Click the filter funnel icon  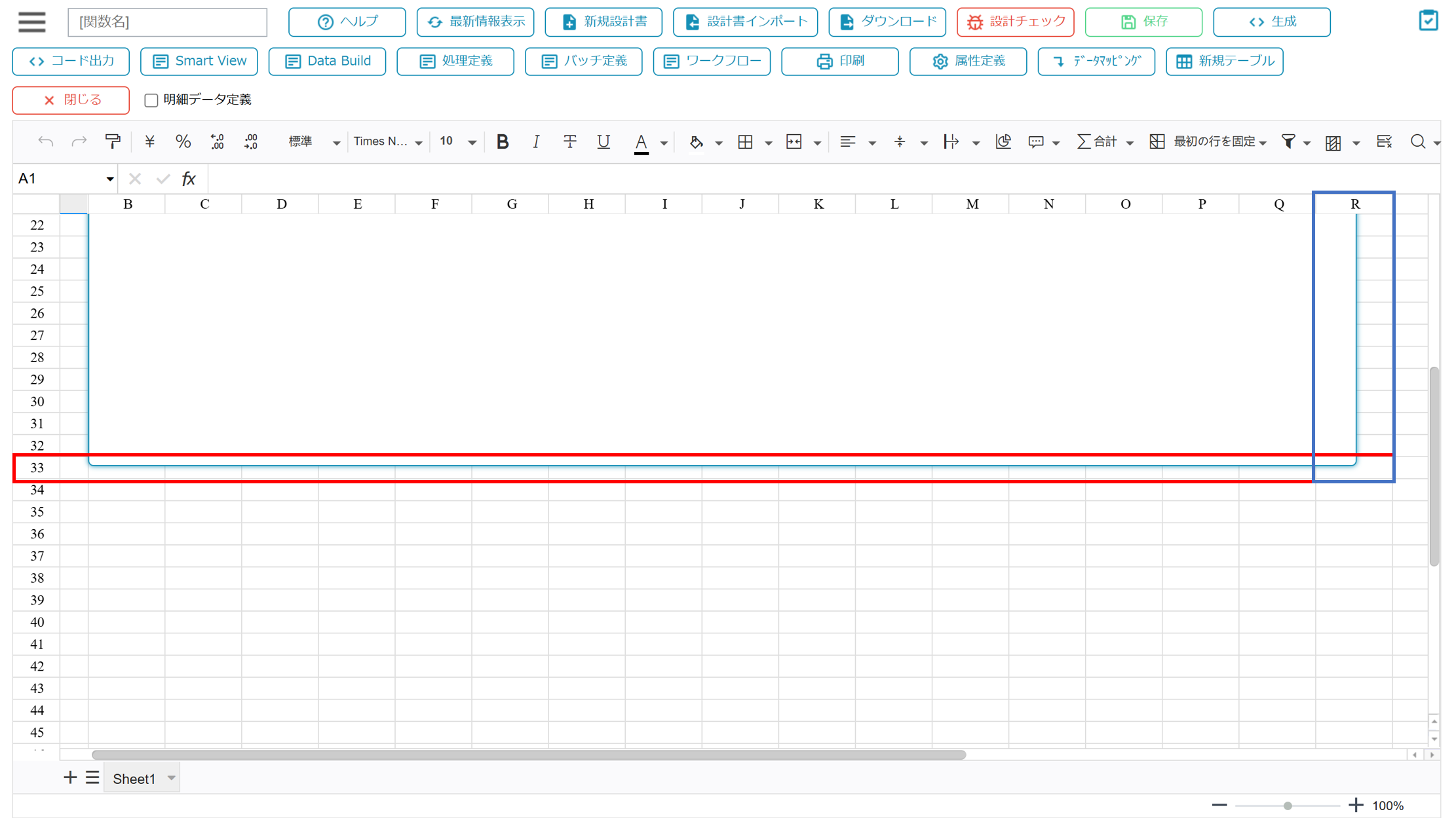point(1288,141)
